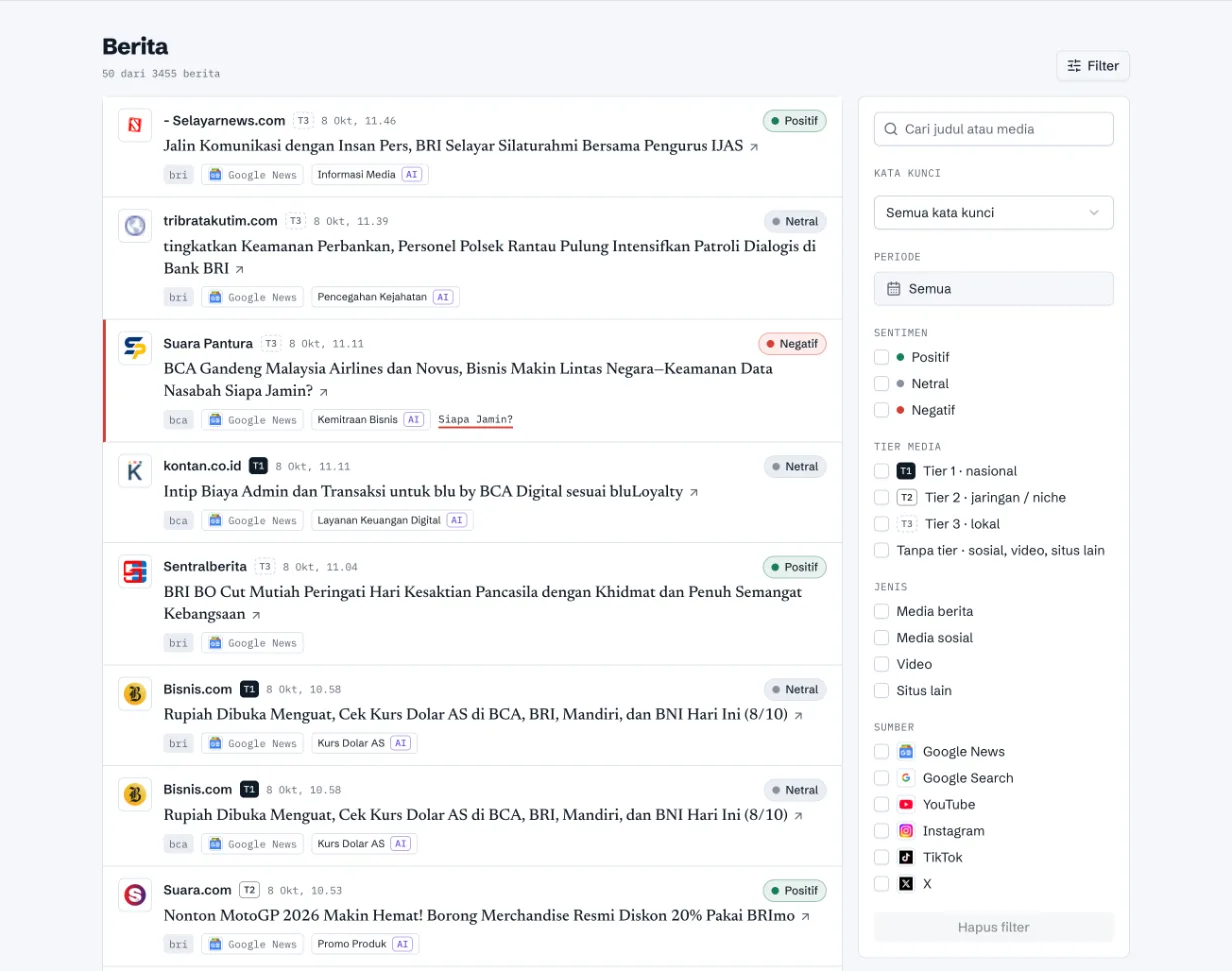Open the tingkatkan Keamanan Perbankan headline
Image resolution: width=1232 pixels, height=971 pixels.
click(490, 257)
